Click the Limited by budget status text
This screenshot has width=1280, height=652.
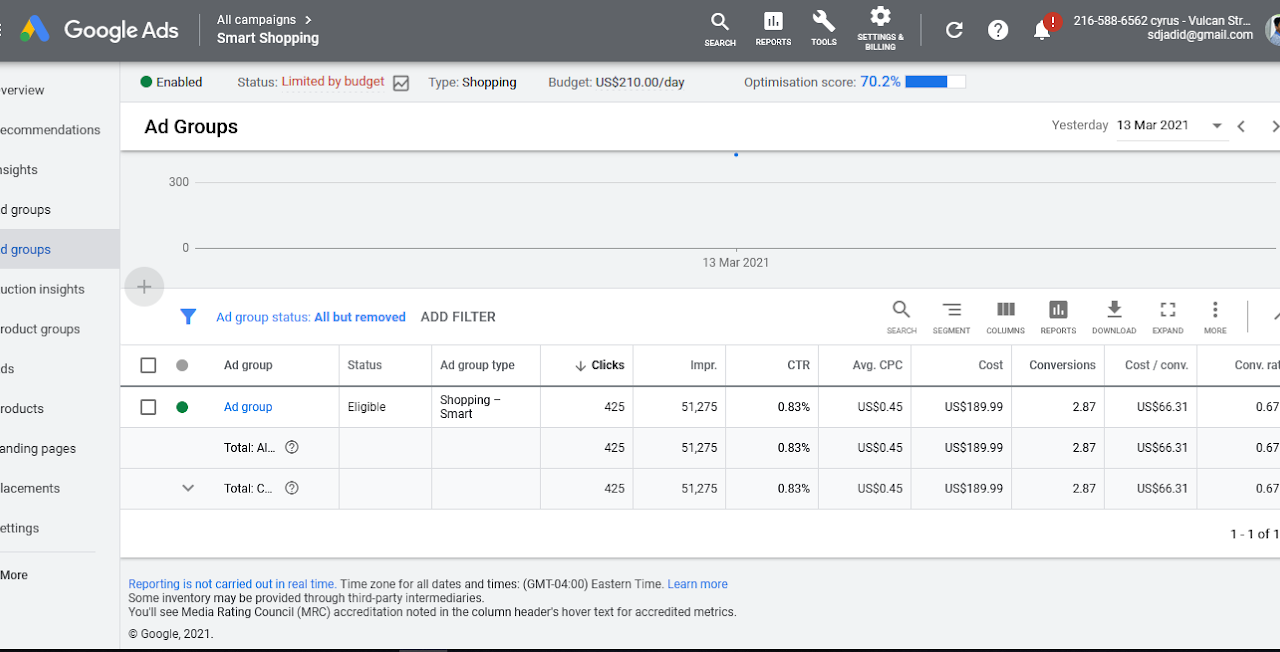tap(333, 82)
